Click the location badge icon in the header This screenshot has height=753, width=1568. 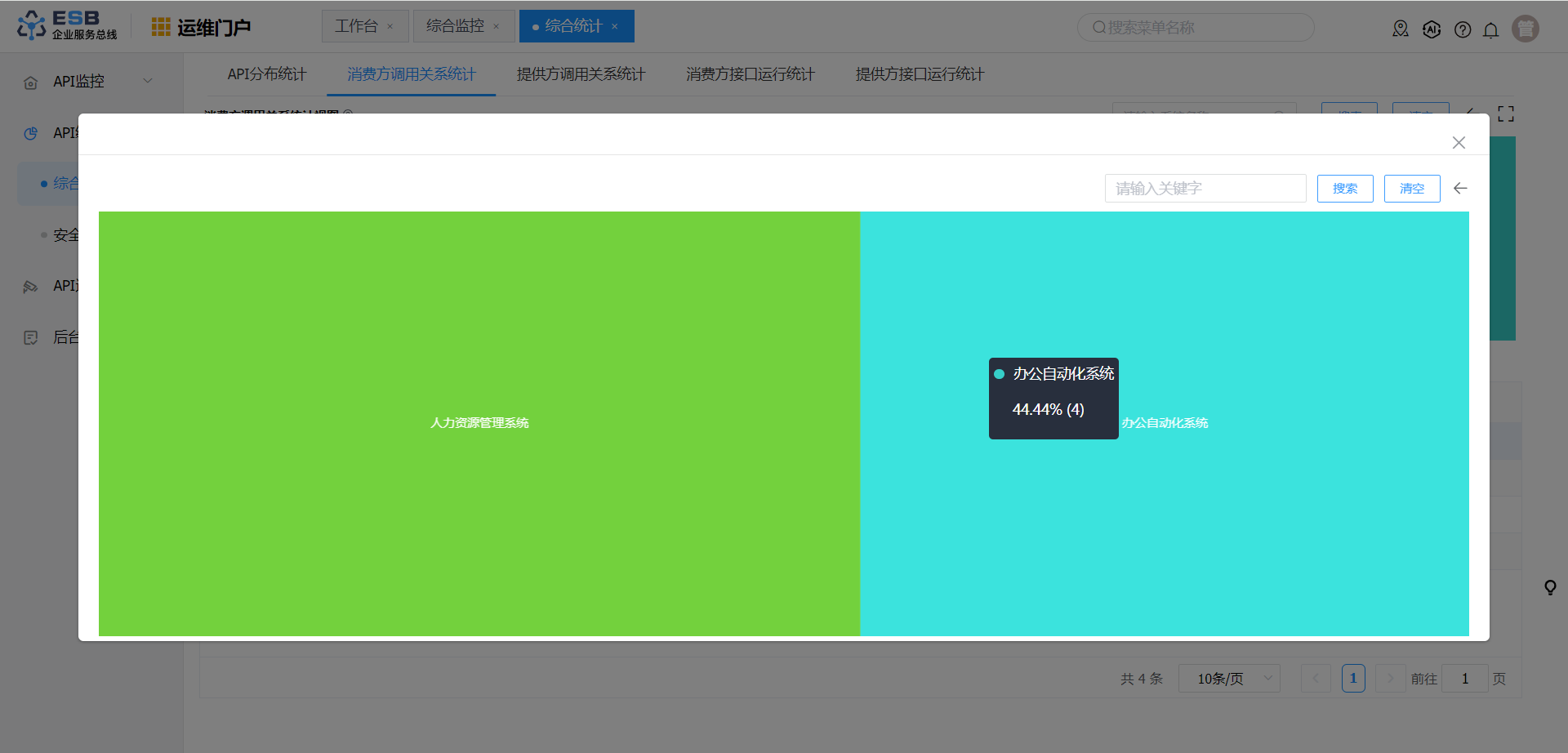point(1401,29)
